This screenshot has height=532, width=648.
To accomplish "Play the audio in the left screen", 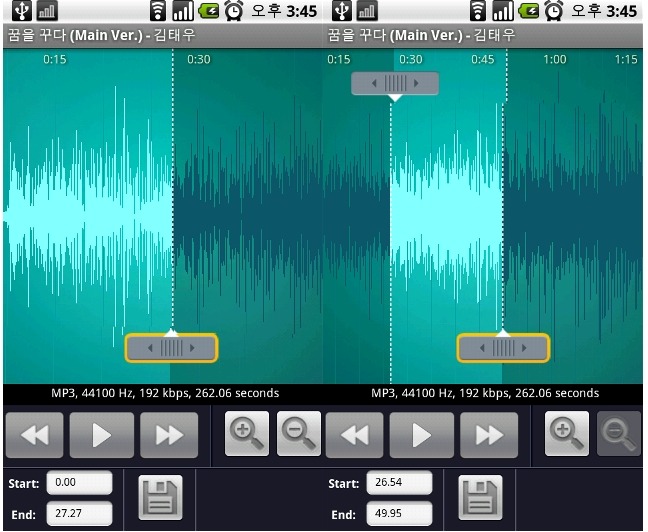I will [102, 435].
